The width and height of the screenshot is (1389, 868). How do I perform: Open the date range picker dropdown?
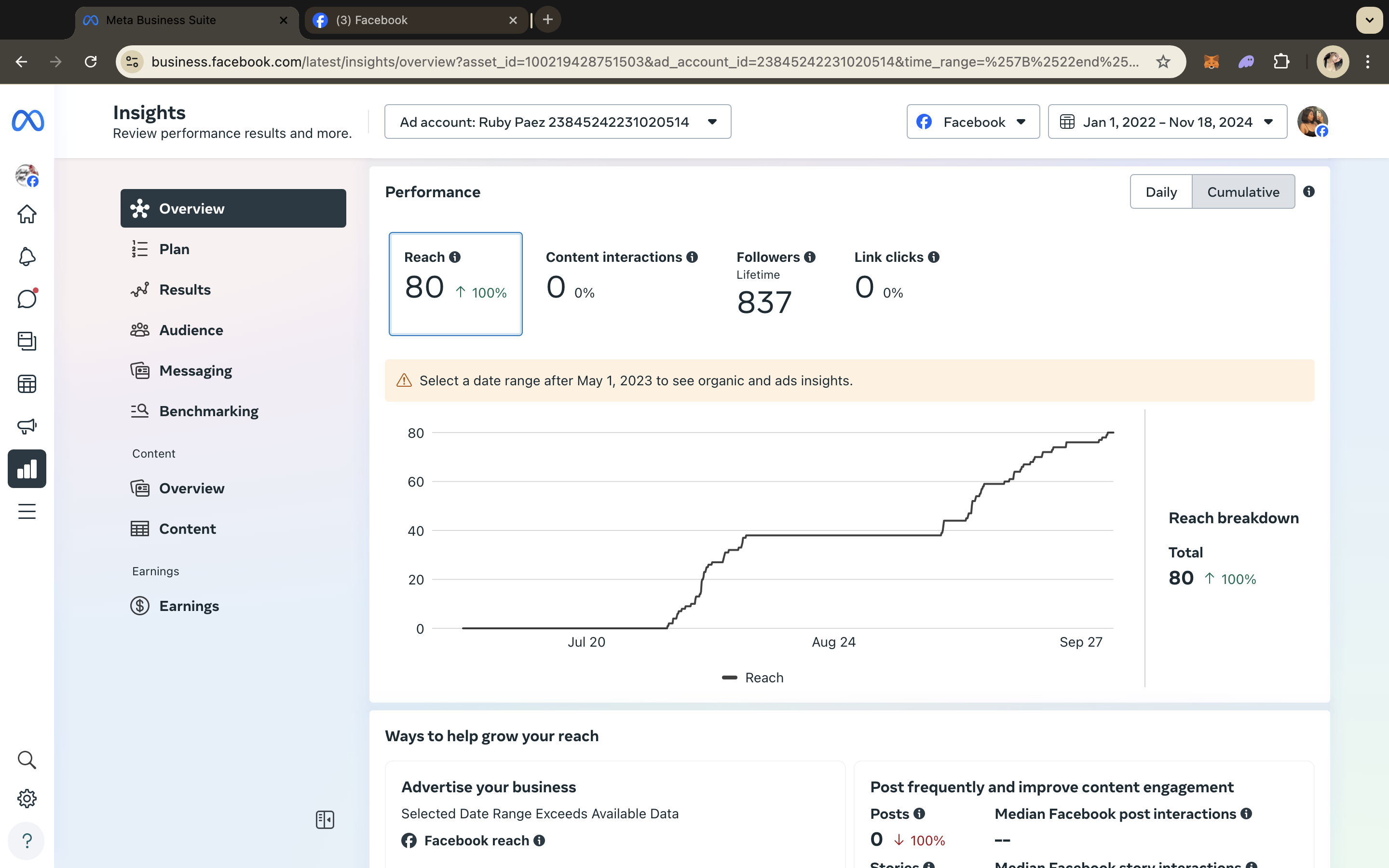1167,122
